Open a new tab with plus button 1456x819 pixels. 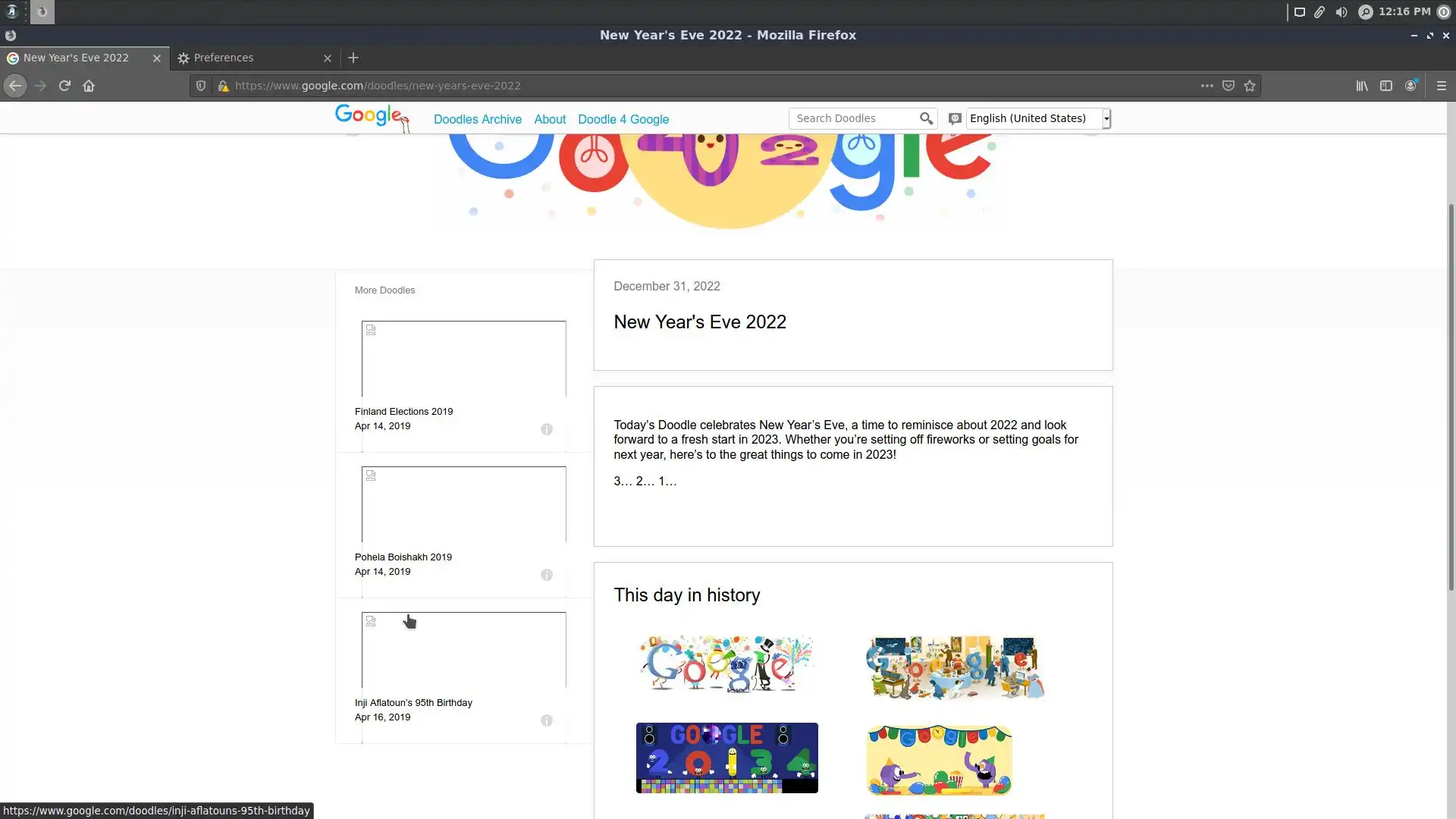[x=353, y=58]
